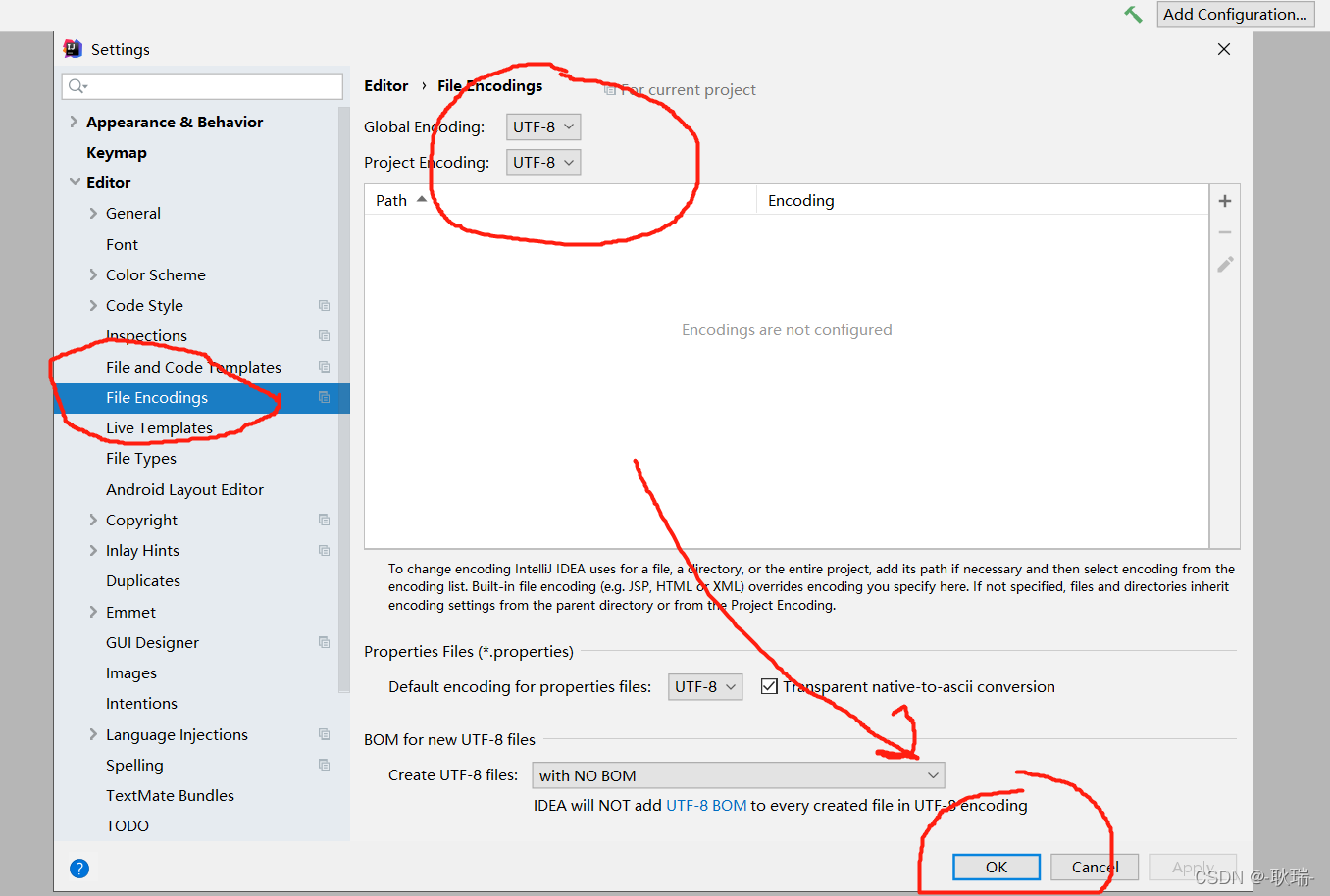
Task: Click OK to confirm settings
Action: 997,867
